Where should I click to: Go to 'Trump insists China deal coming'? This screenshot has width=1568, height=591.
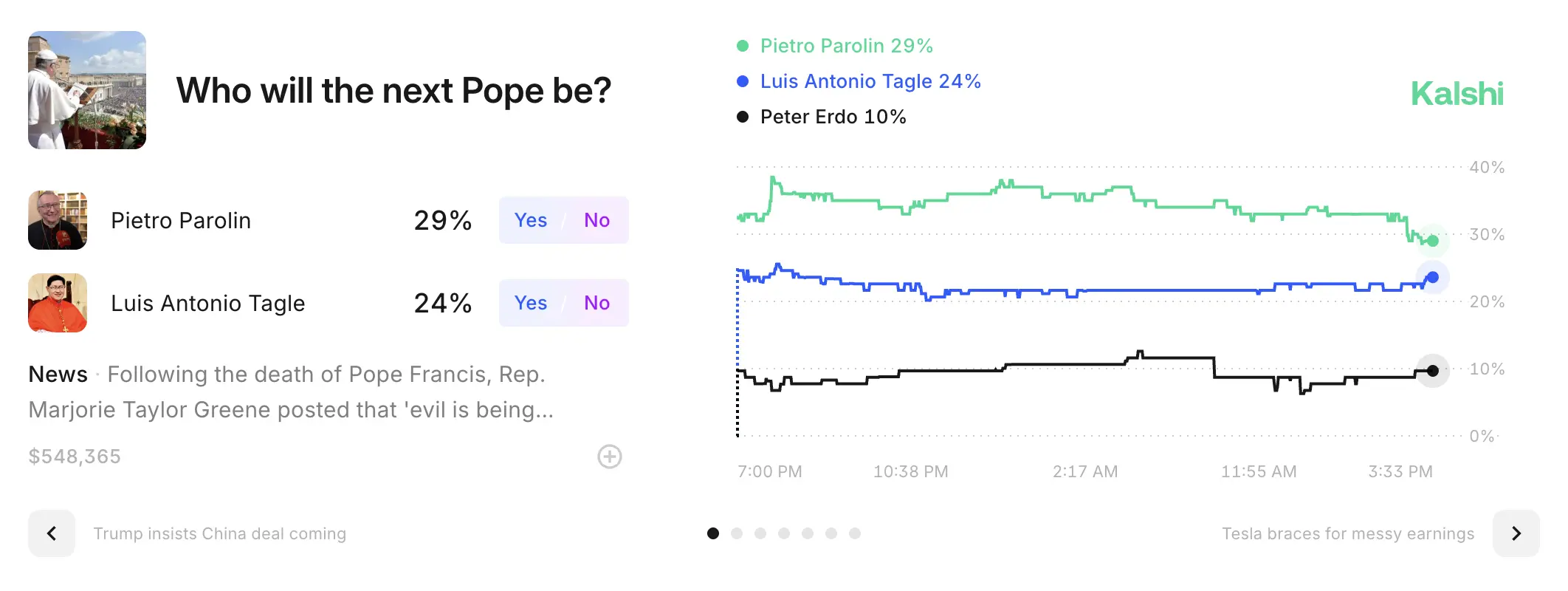[x=219, y=533]
